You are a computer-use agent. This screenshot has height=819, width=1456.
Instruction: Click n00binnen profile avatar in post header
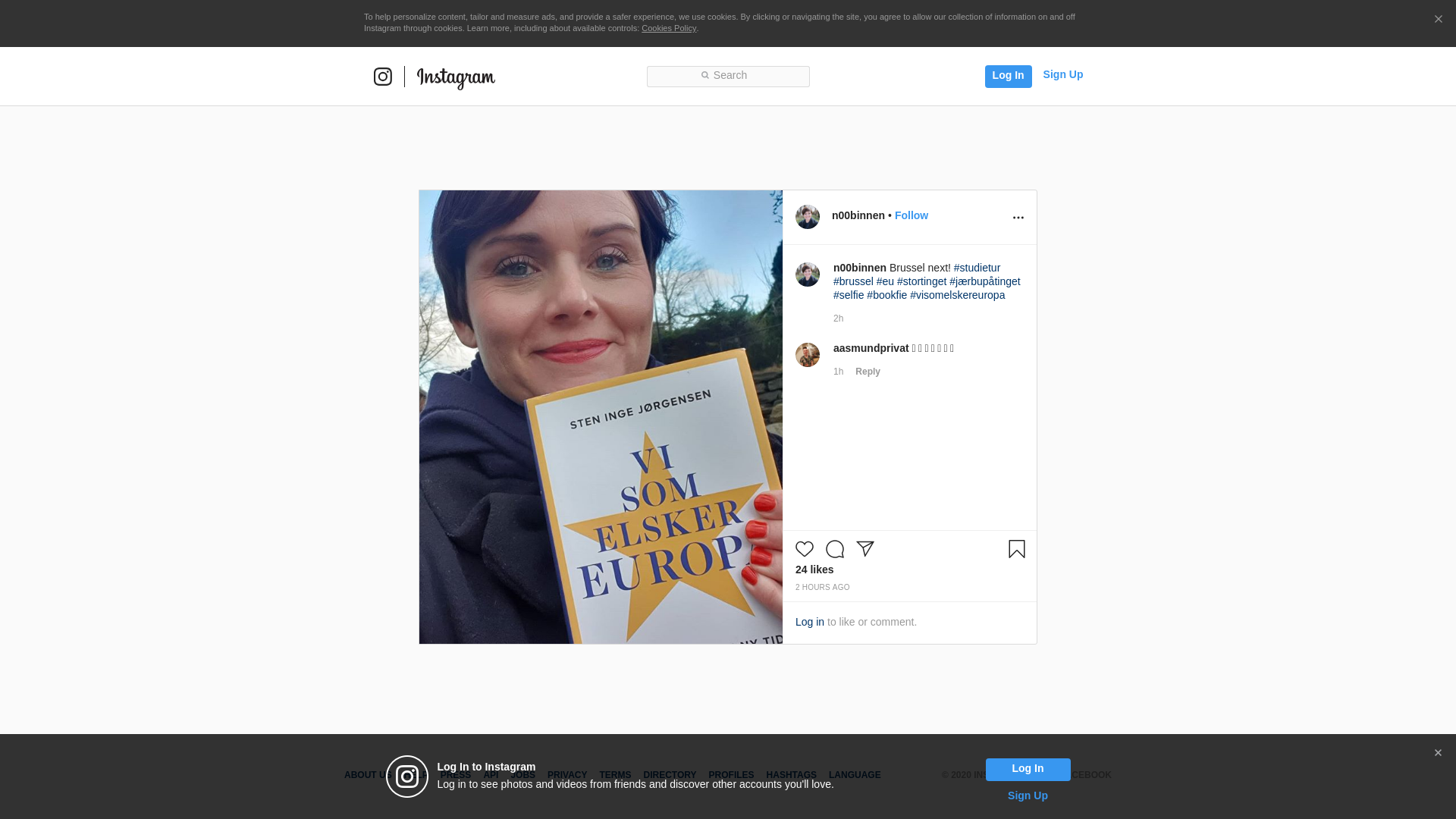pyautogui.click(x=808, y=217)
